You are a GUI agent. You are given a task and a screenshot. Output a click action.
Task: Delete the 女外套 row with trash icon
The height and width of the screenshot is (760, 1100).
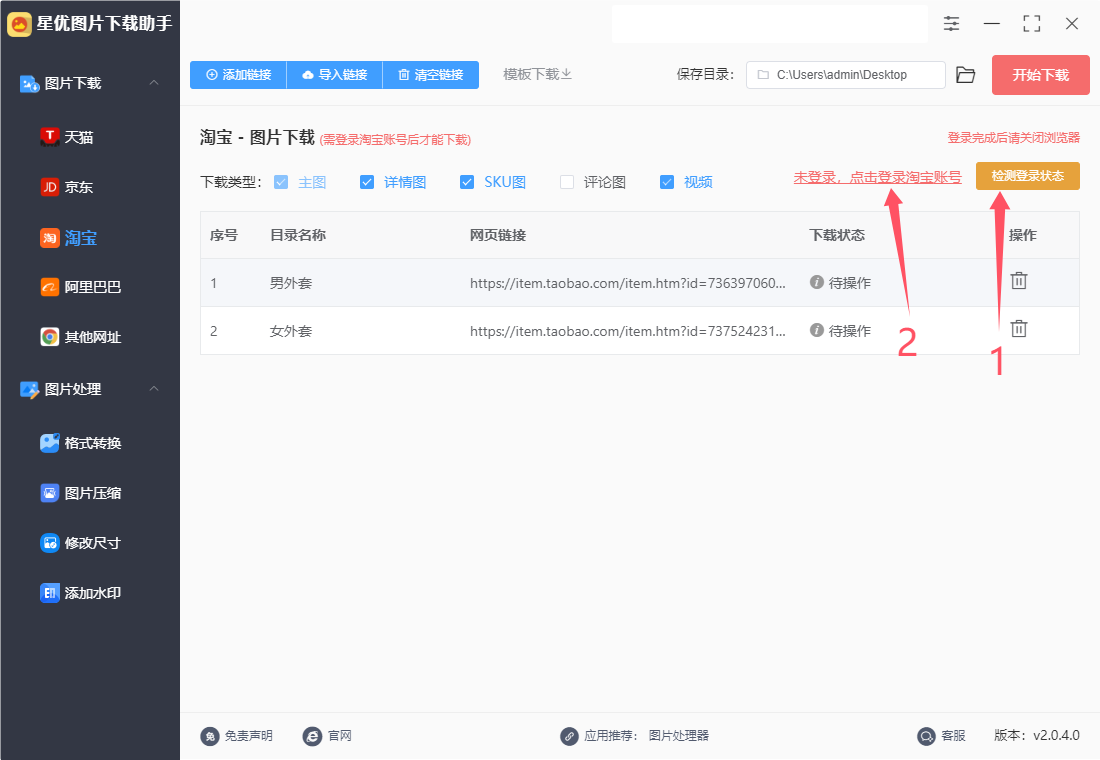coord(1019,328)
